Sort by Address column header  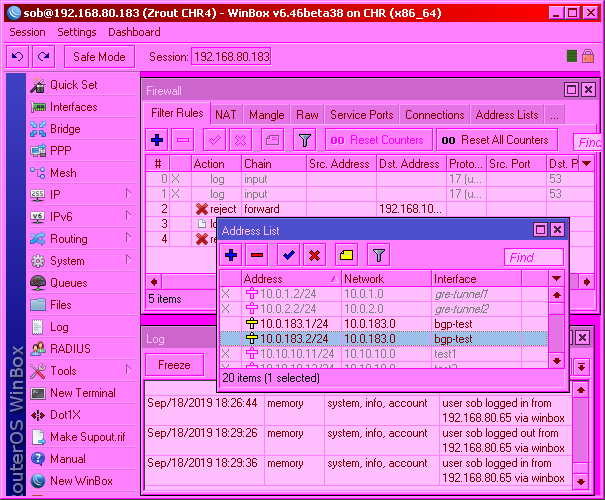291,279
